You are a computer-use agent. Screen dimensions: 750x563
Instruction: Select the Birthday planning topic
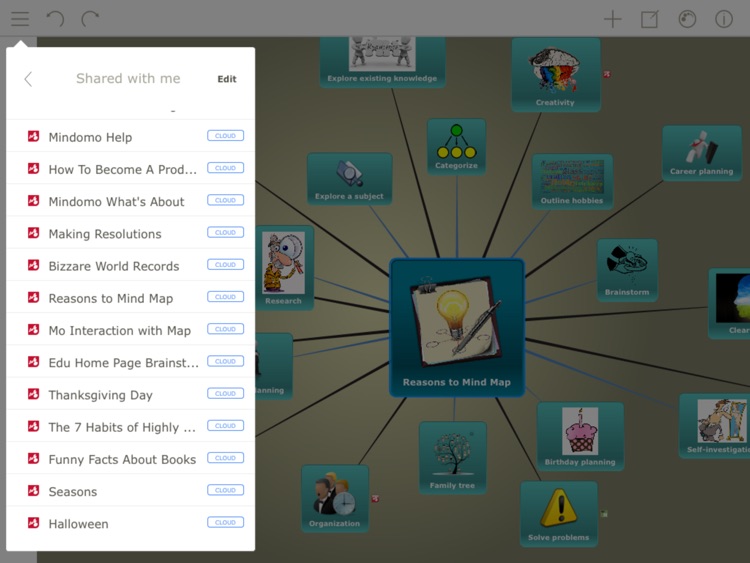[x=580, y=436]
